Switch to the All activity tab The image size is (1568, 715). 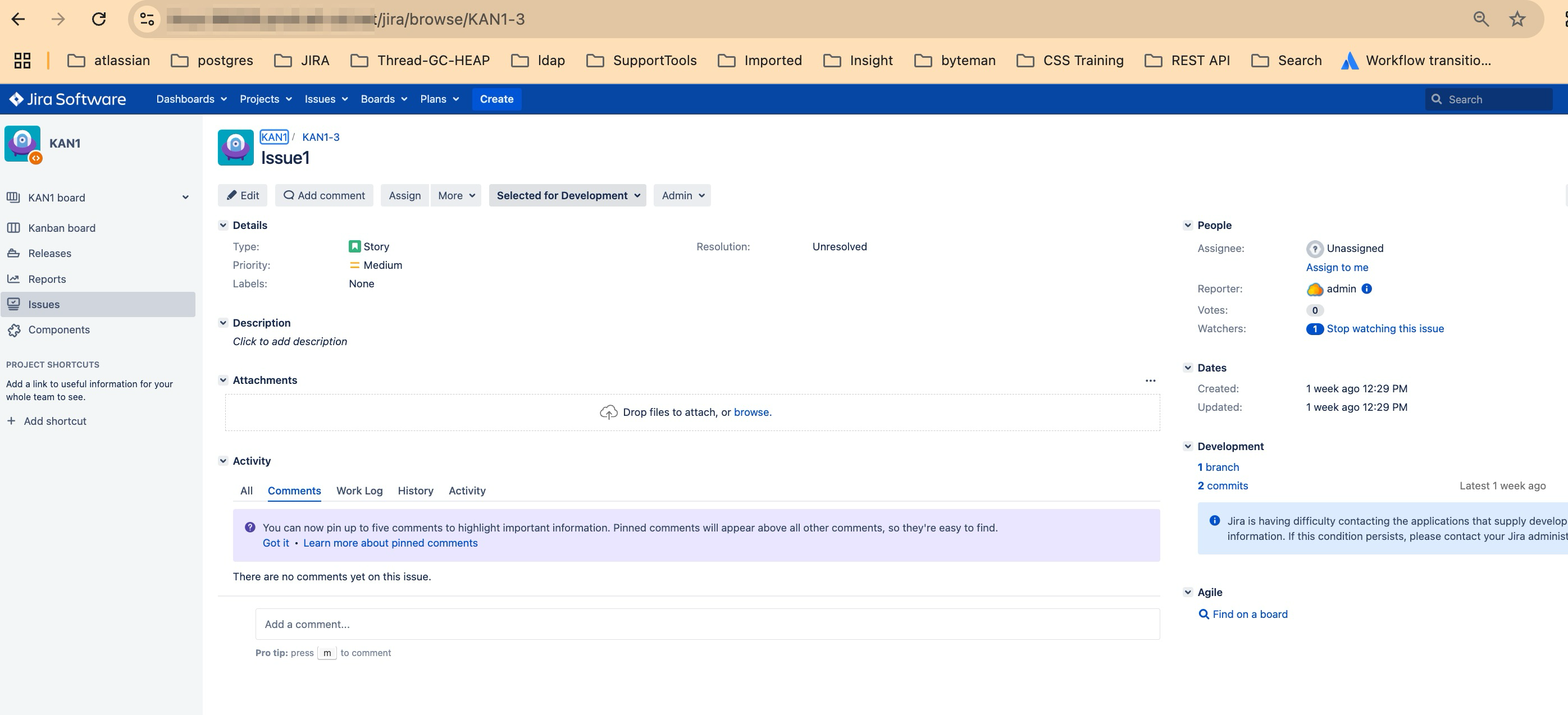click(246, 491)
